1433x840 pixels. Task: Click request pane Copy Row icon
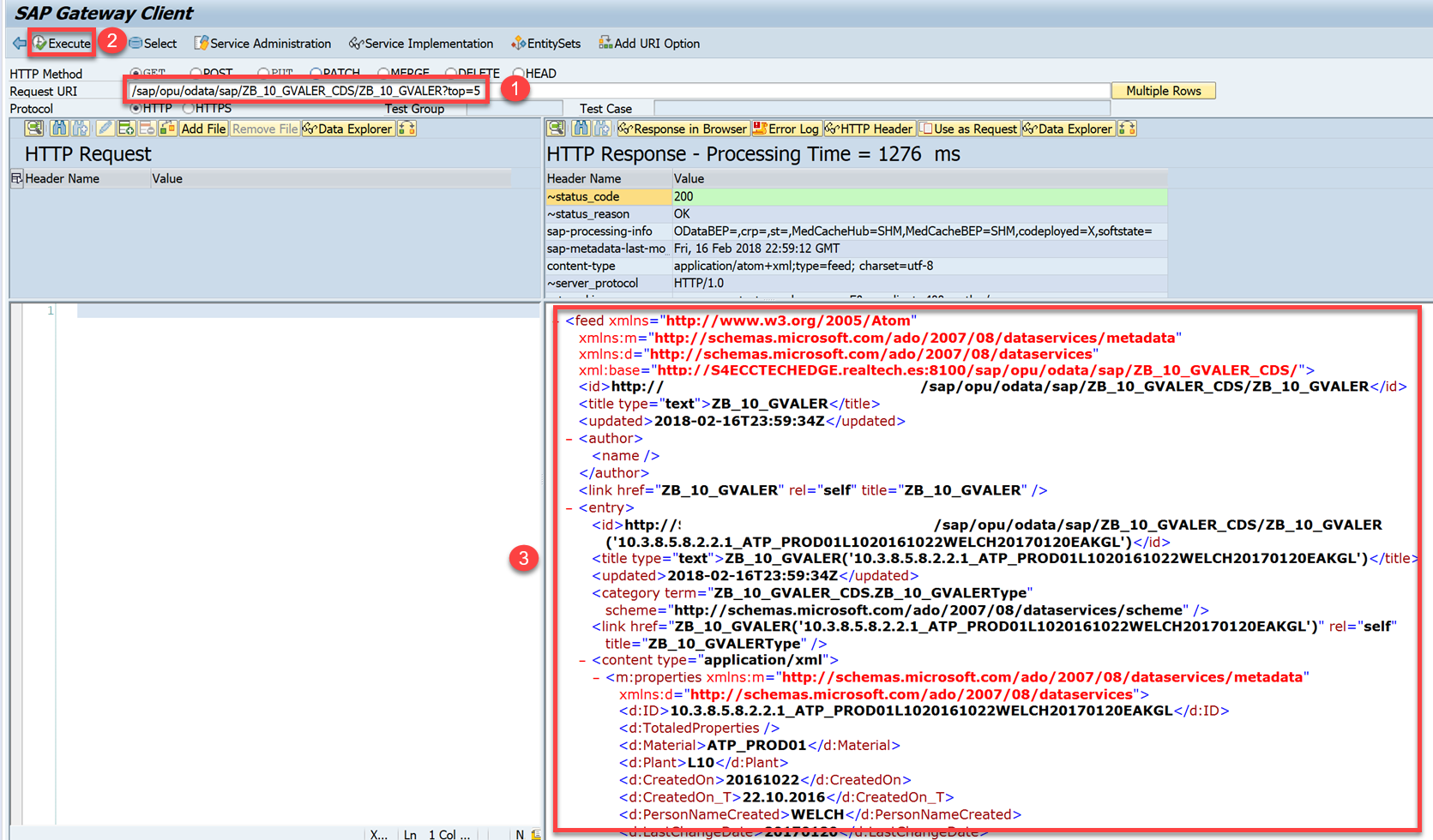click(x=167, y=129)
